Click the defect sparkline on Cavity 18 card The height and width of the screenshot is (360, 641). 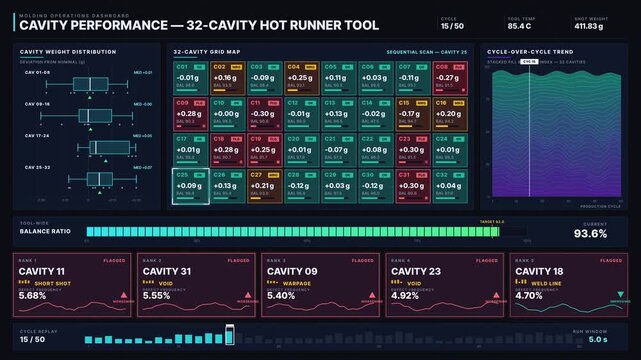click(569, 308)
